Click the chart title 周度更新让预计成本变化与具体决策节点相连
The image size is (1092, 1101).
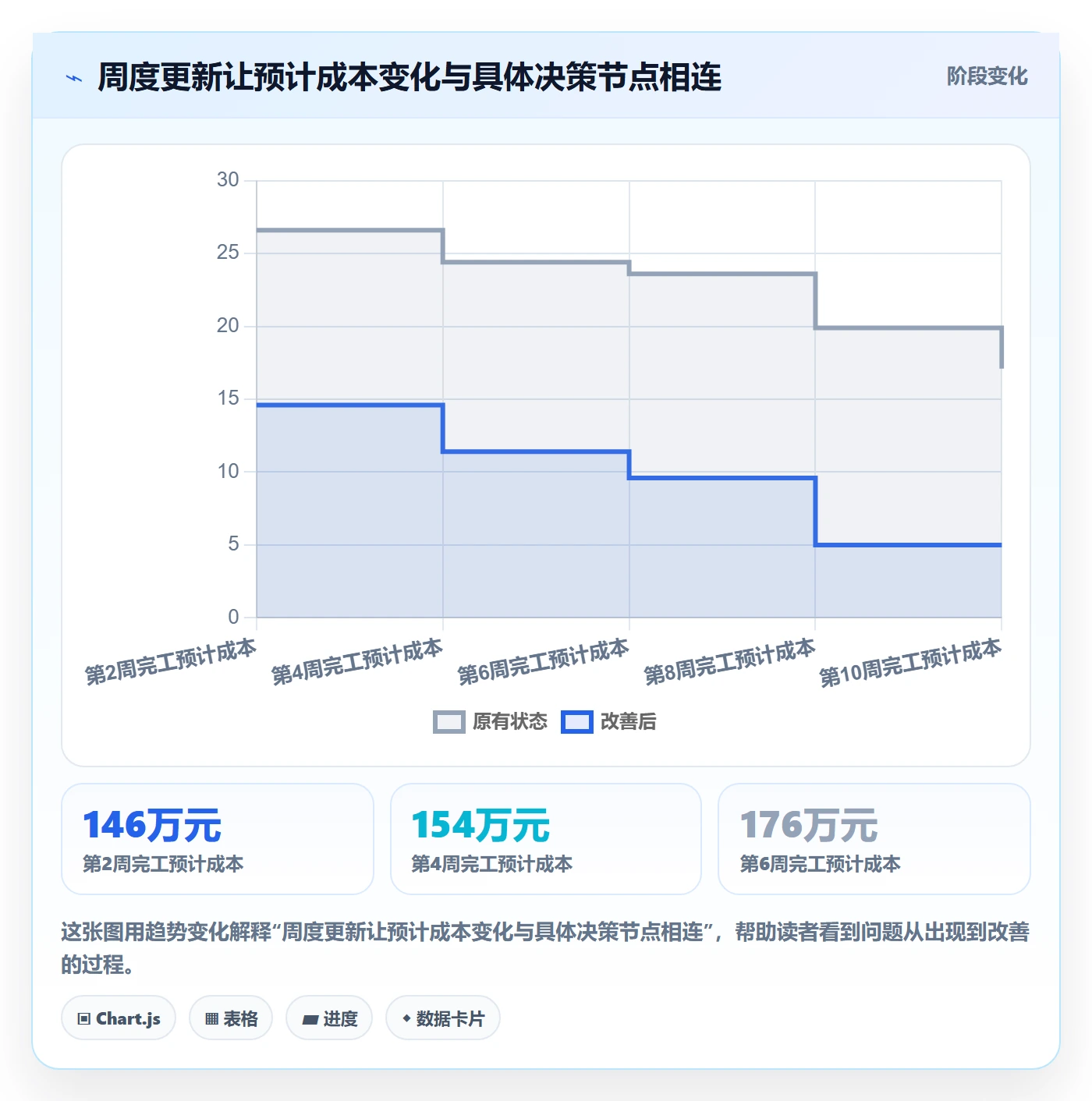[409, 77]
